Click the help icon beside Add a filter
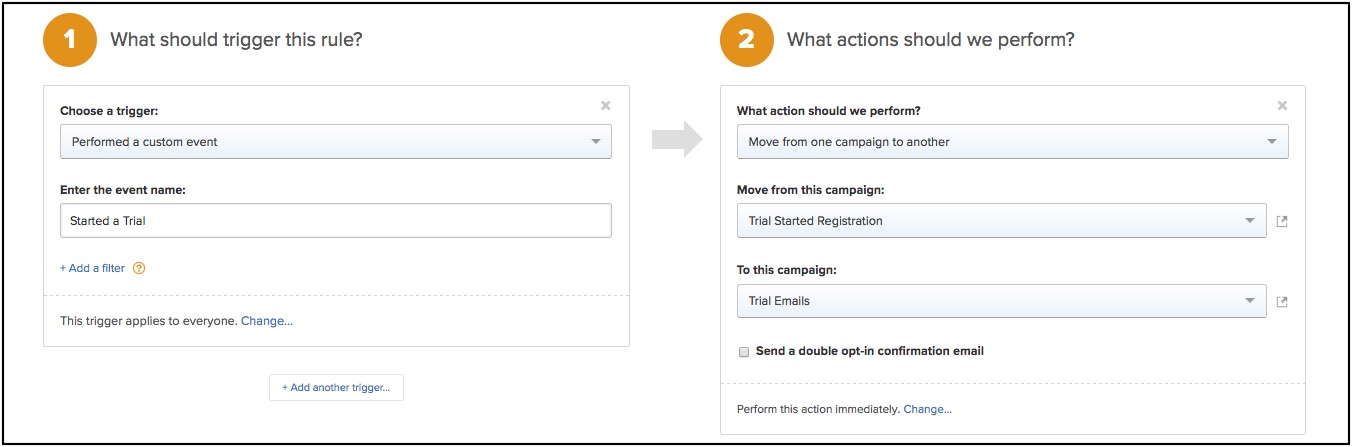 139,268
